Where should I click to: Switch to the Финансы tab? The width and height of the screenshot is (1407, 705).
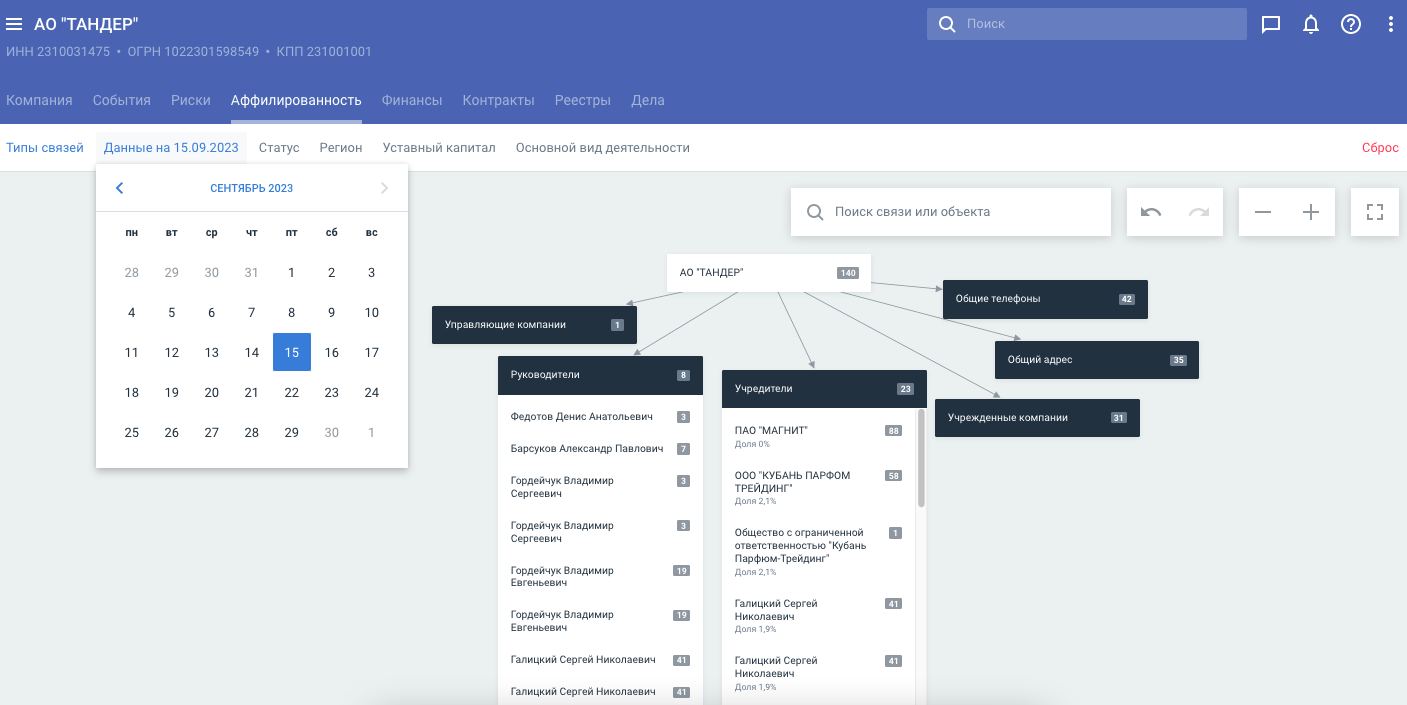pos(412,100)
